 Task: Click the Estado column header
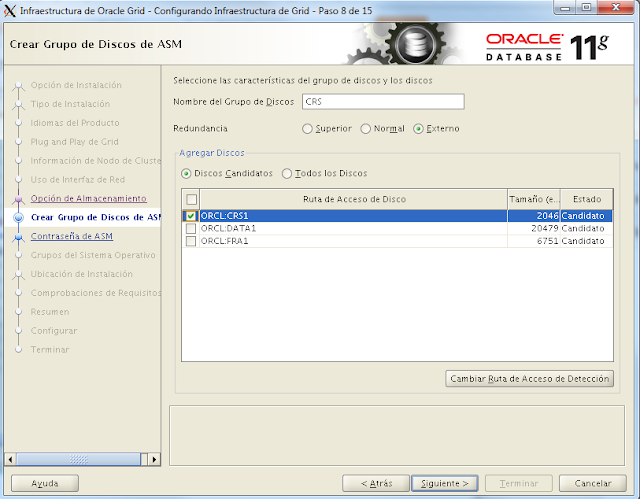pos(587,199)
